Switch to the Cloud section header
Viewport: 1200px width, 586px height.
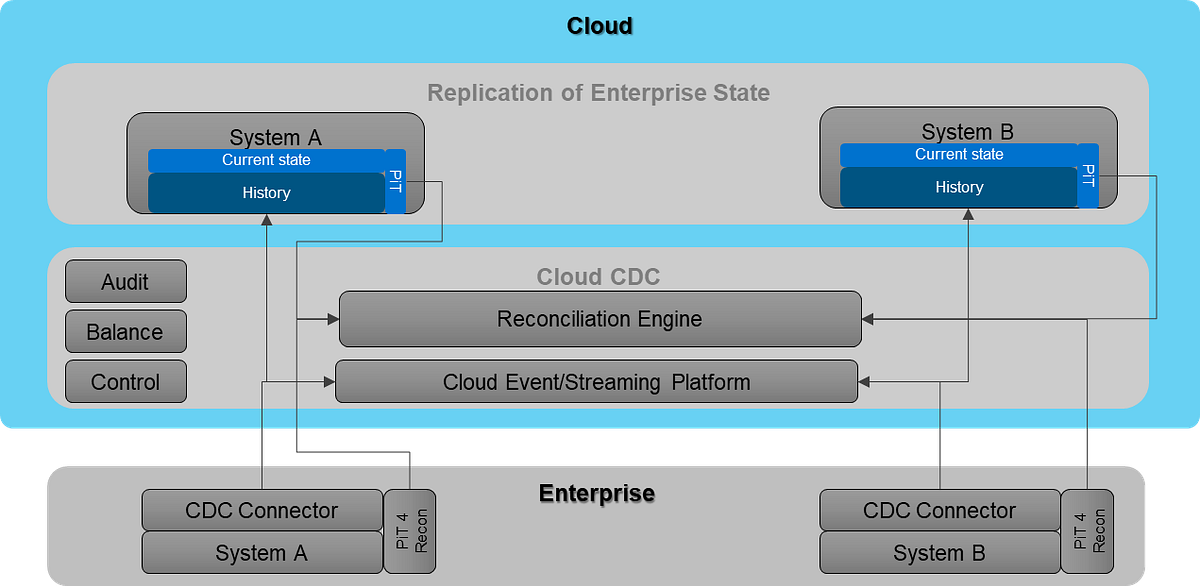click(x=599, y=26)
